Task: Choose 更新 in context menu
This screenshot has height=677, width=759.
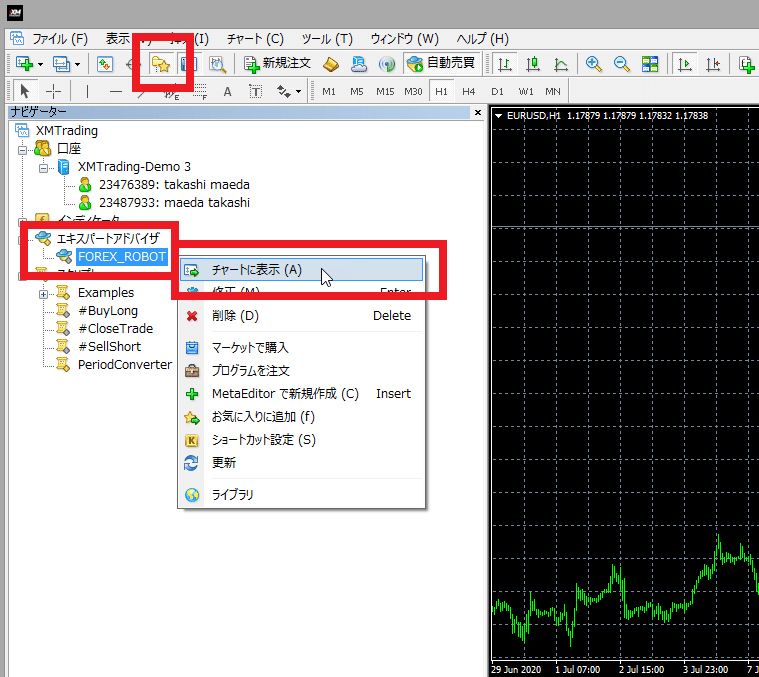Action: click(x=301, y=463)
